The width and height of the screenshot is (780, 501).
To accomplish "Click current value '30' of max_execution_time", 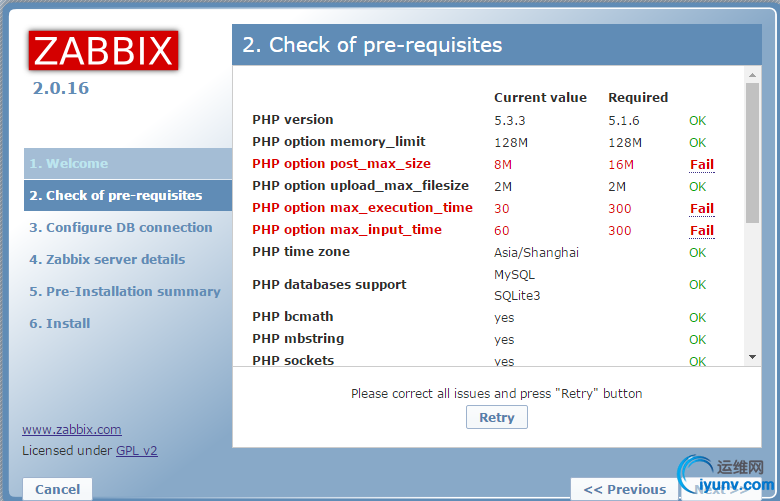I will pos(501,208).
